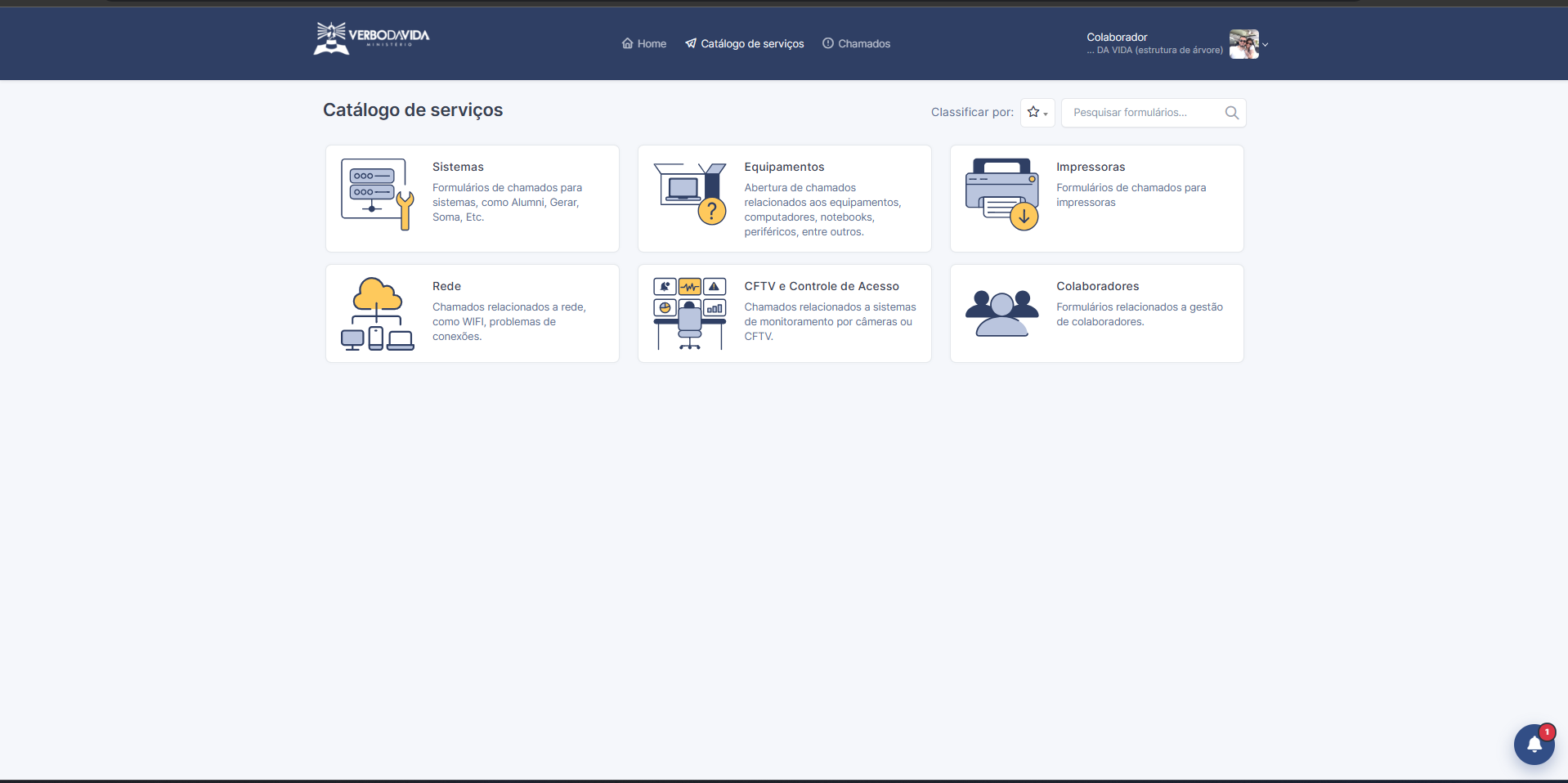
Task: Click the Verbo da Vida logo
Action: [x=372, y=38]
